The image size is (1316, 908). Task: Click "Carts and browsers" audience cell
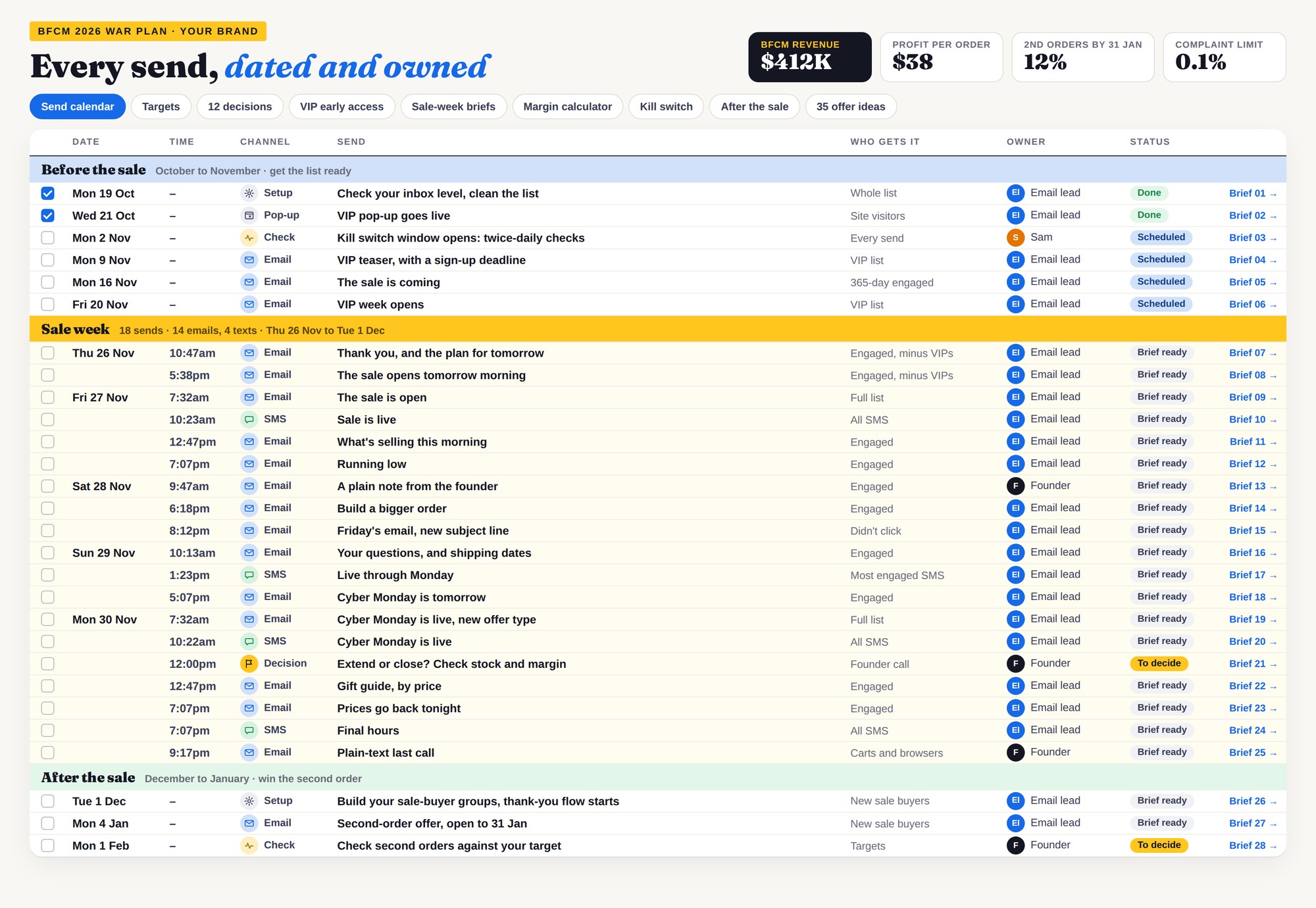point(896,753)
